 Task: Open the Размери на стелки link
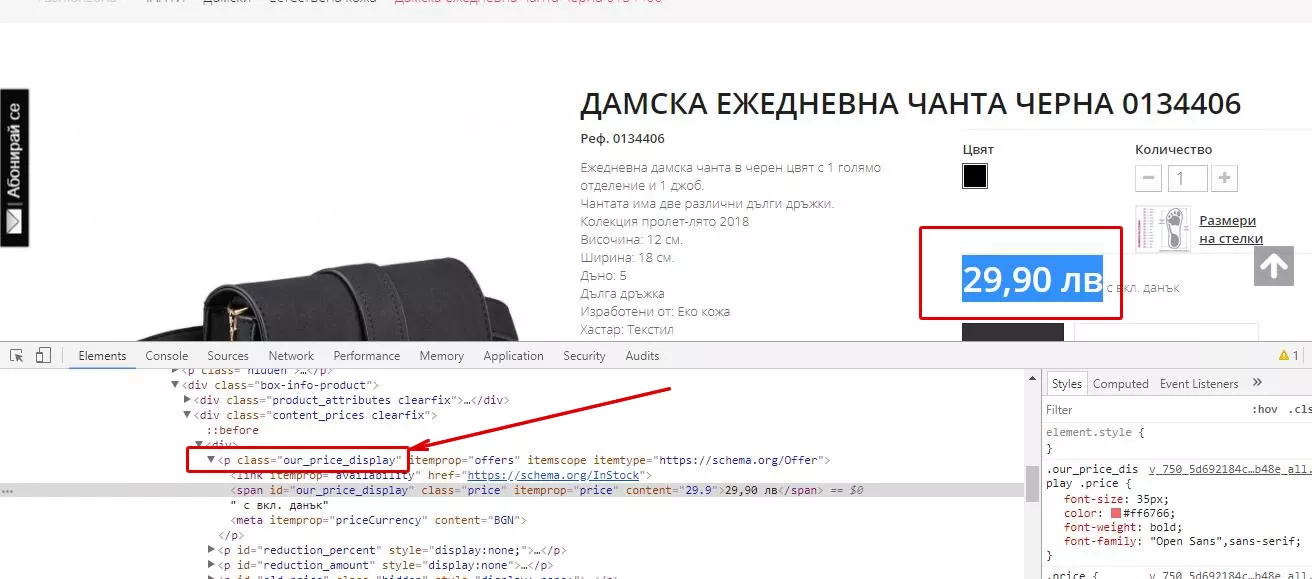coord(1231,229)
